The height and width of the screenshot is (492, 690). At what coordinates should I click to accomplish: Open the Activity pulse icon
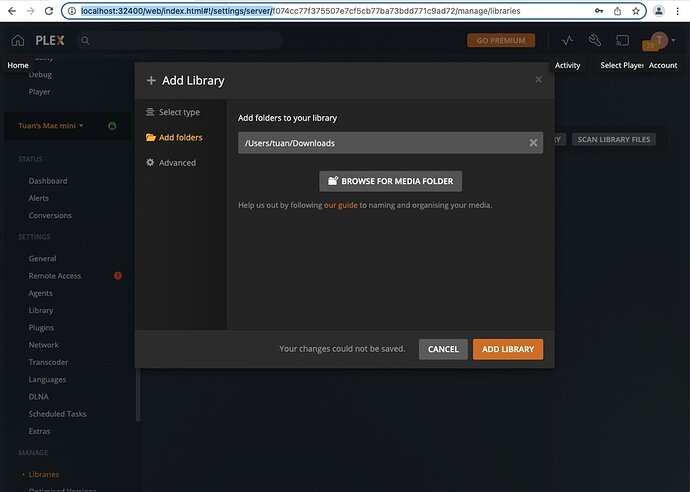tap(567, 40)
